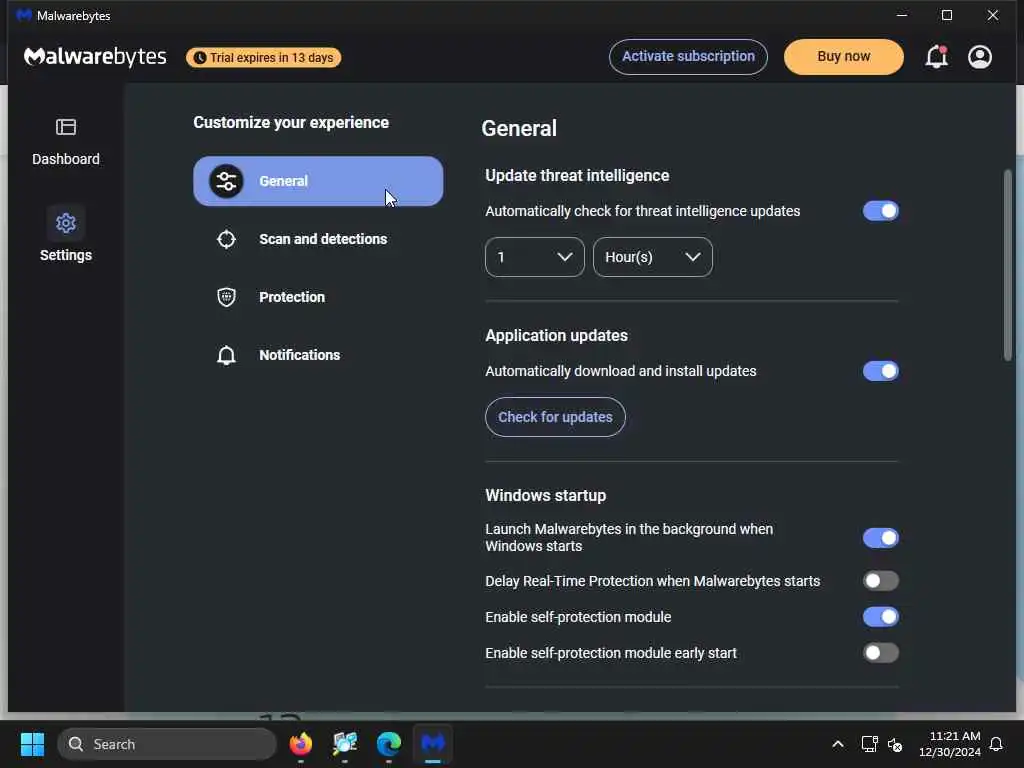Viewport: 1024px width, 768px height.
Task: Open the Dashboard from the sidebar
Action: point(66,142)
